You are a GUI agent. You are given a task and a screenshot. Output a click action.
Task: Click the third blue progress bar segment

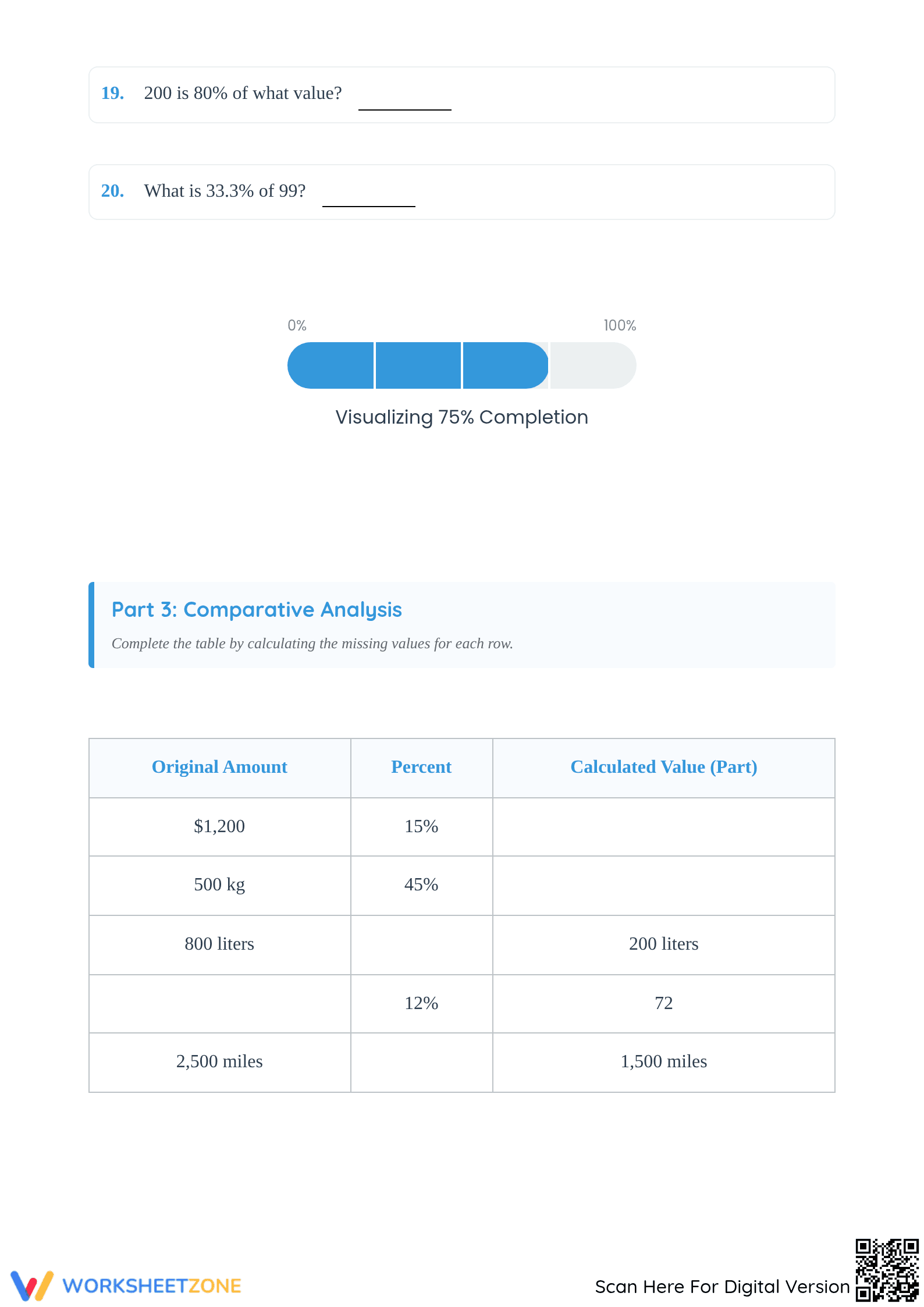coord(505,365)
